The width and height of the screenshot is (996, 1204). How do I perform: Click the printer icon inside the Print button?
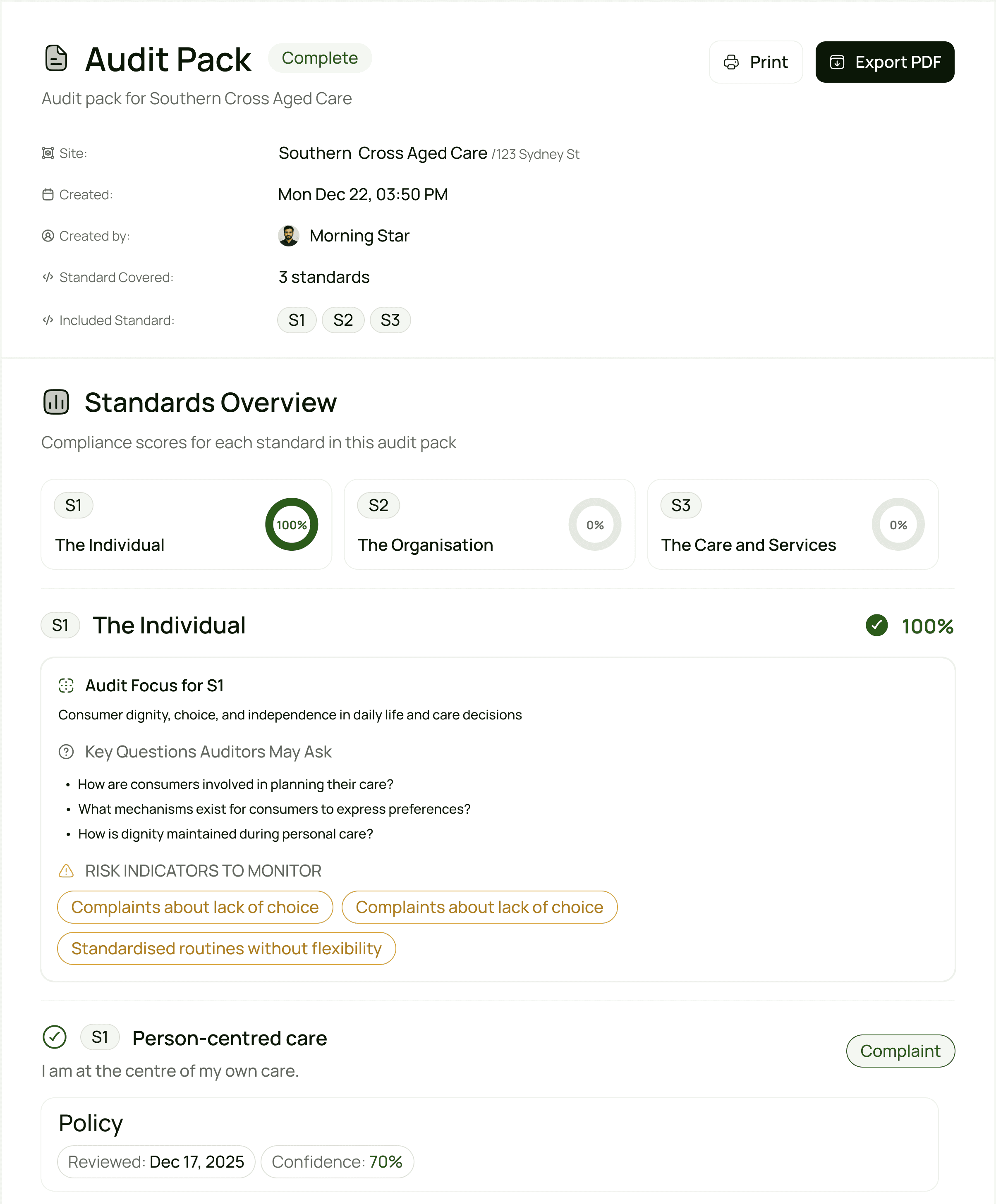[730, 61]
